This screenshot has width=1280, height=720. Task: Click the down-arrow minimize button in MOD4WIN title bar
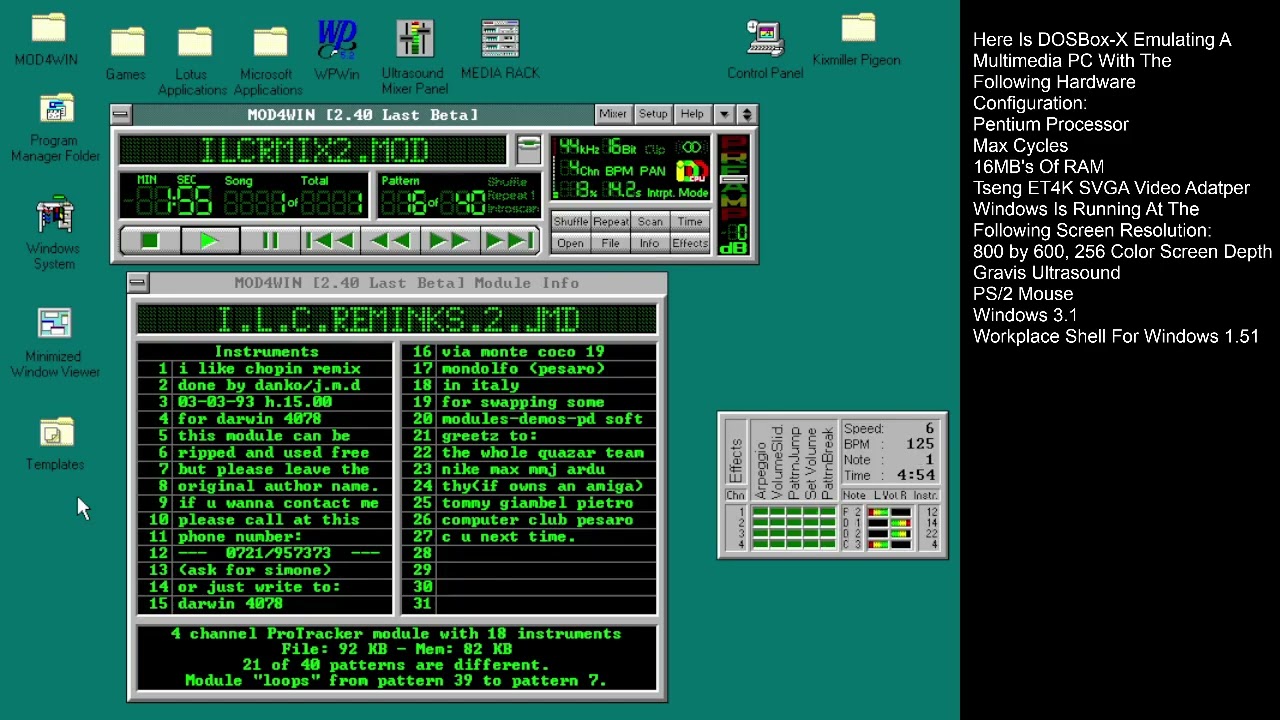tap(724, 114)
